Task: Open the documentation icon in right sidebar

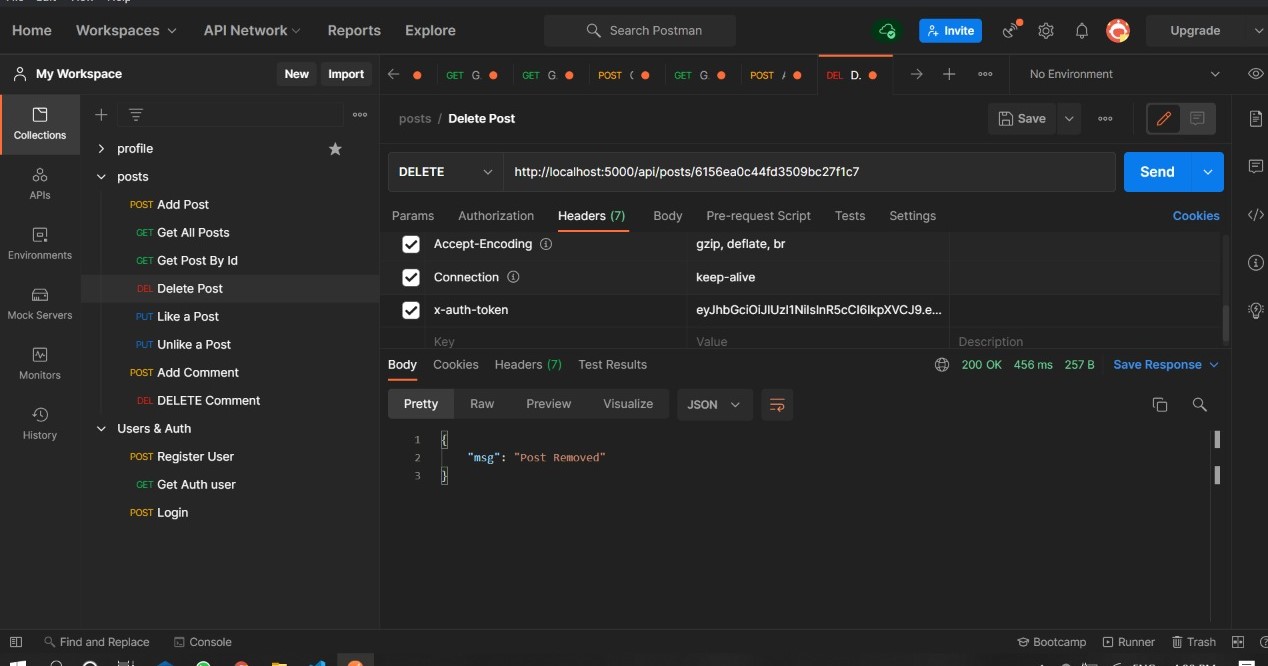Action: (x=1256, y=118)
